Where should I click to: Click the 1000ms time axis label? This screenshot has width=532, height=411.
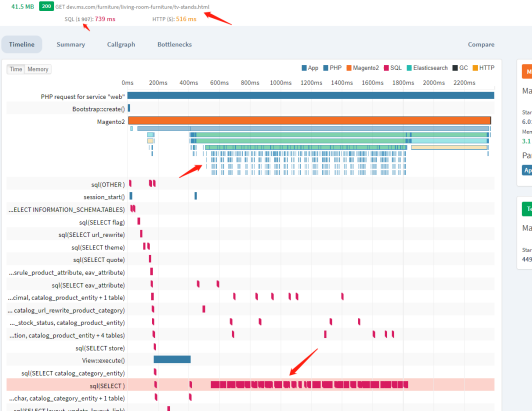tap(281, 83)
